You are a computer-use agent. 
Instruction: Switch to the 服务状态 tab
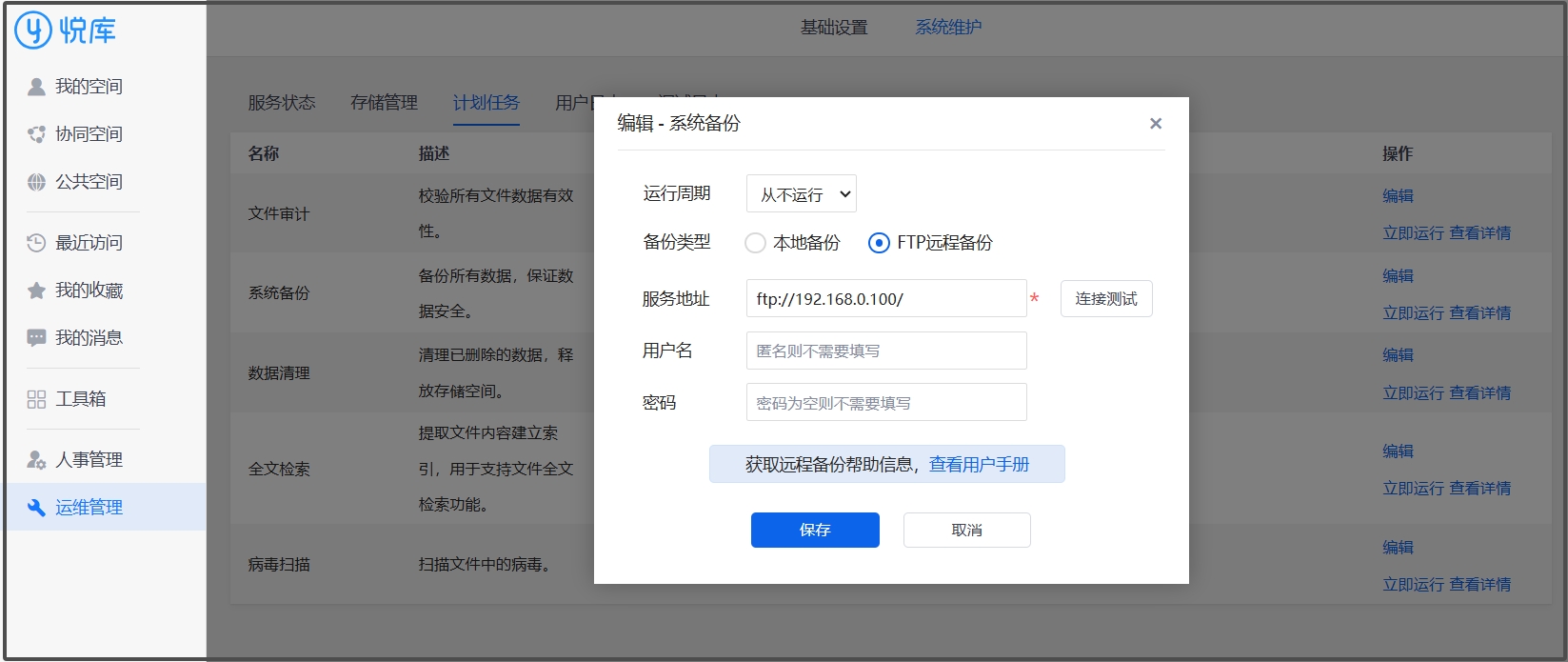click(282, 103)
